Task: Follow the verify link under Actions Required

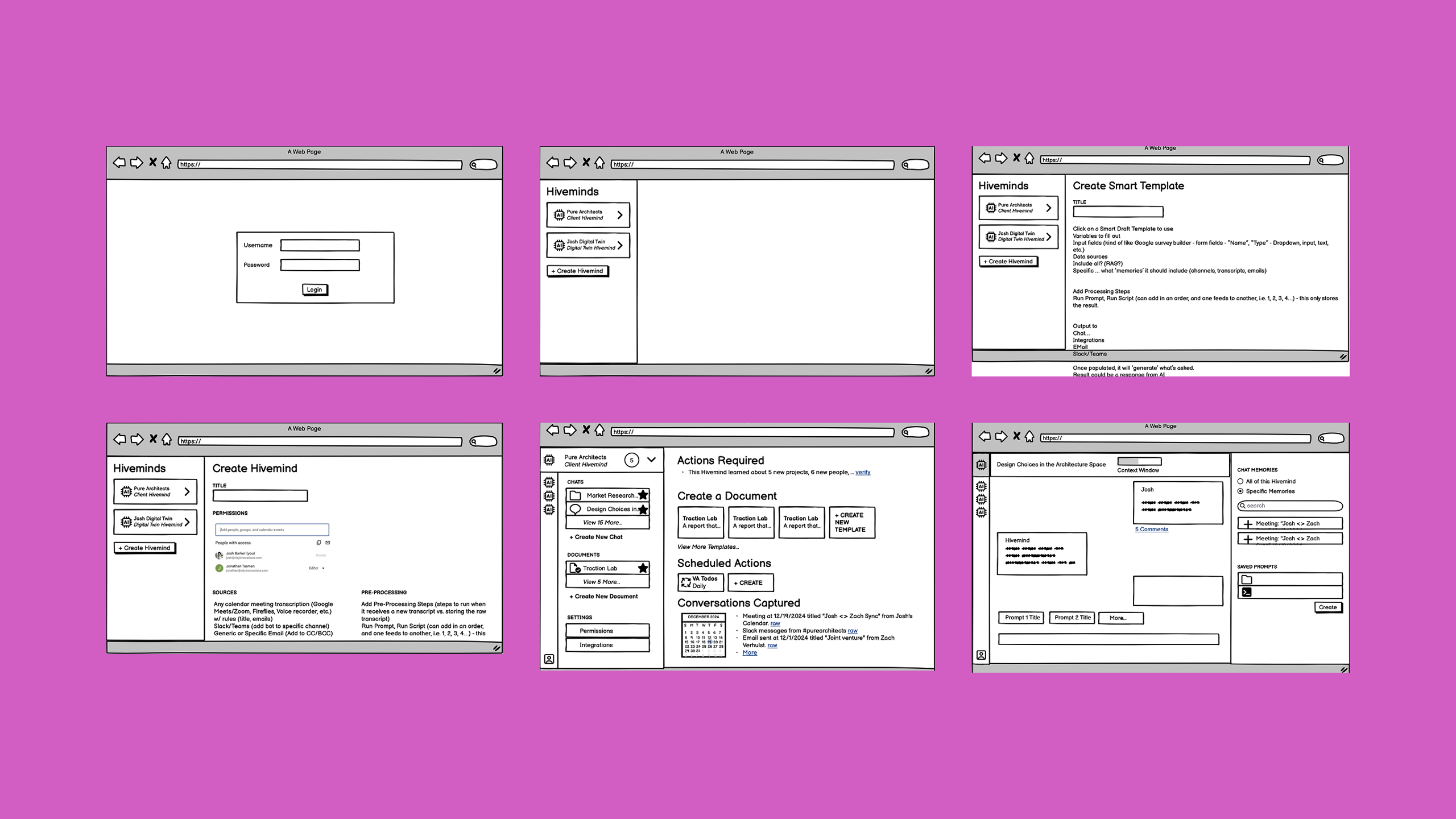Action: 862,472
